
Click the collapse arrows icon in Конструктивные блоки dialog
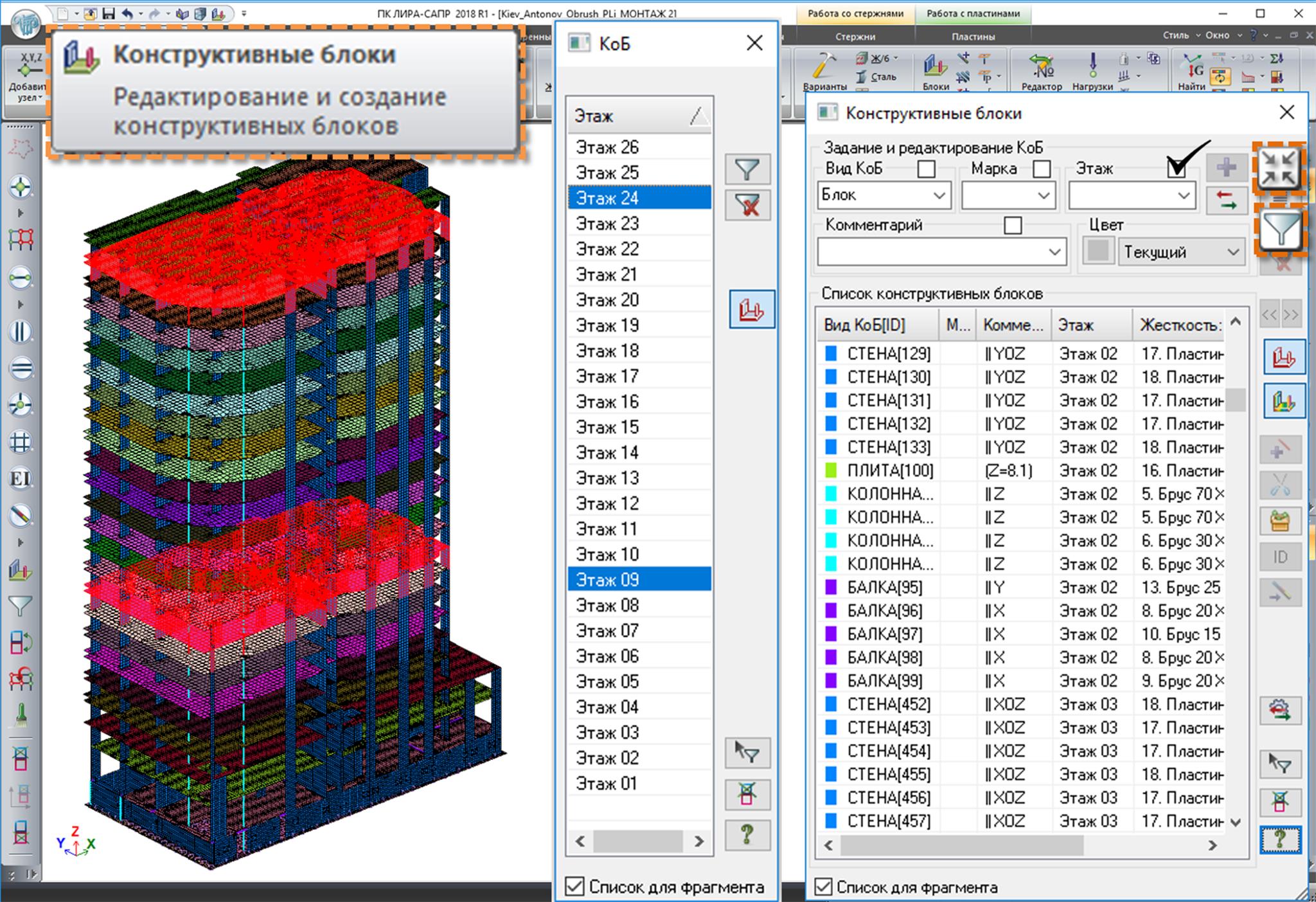[x=1279, y=168]
